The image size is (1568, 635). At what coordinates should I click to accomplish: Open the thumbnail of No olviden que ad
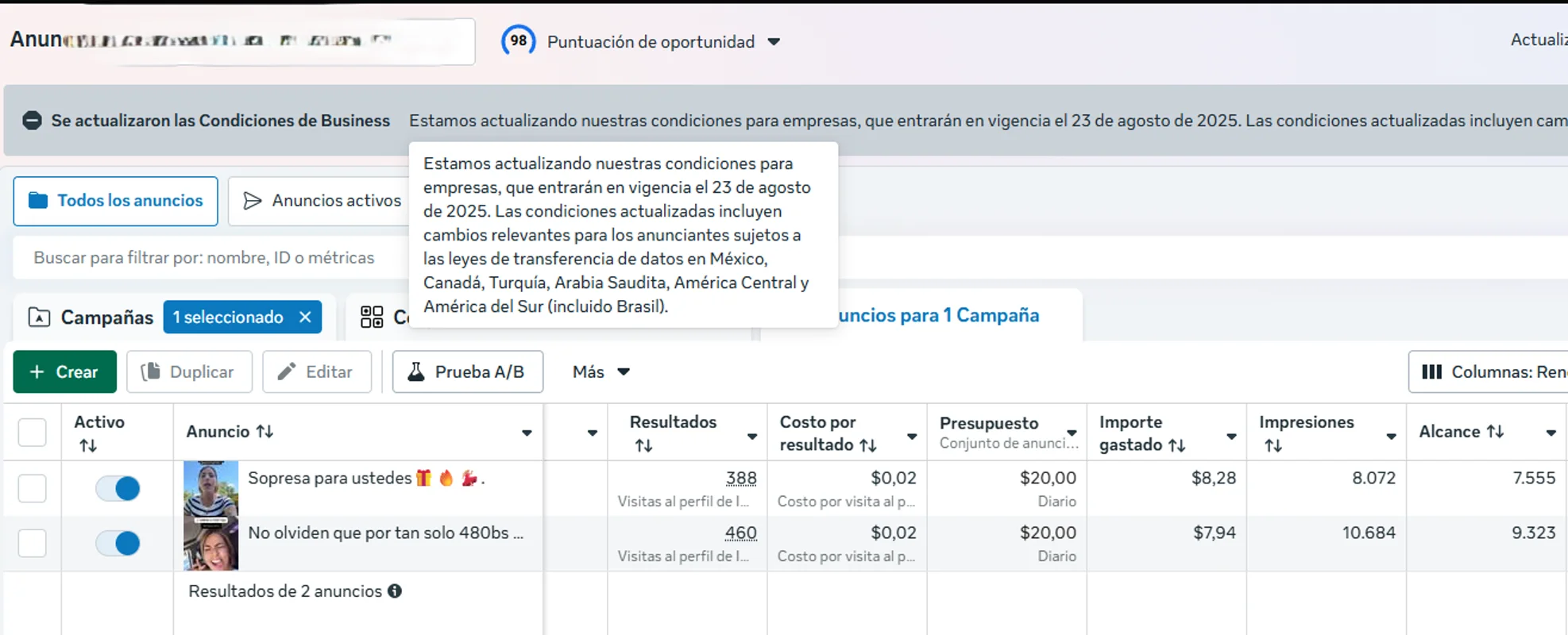[210, 544]
